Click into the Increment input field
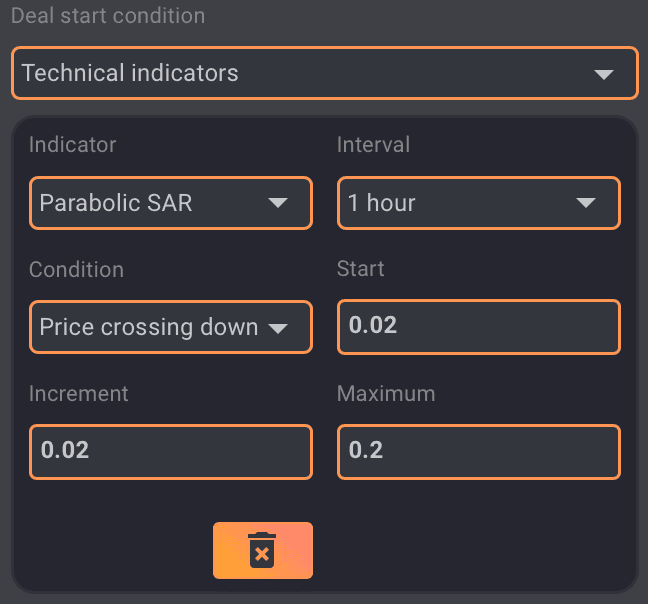Viewport: 648px width, 604px height. [x=170, y=451]
